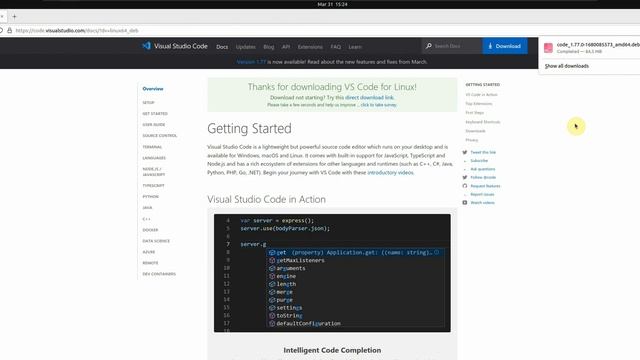Screen dimensions: 640x360
Task: Expand the Python sidebar section
Action: tap(151, 197)
